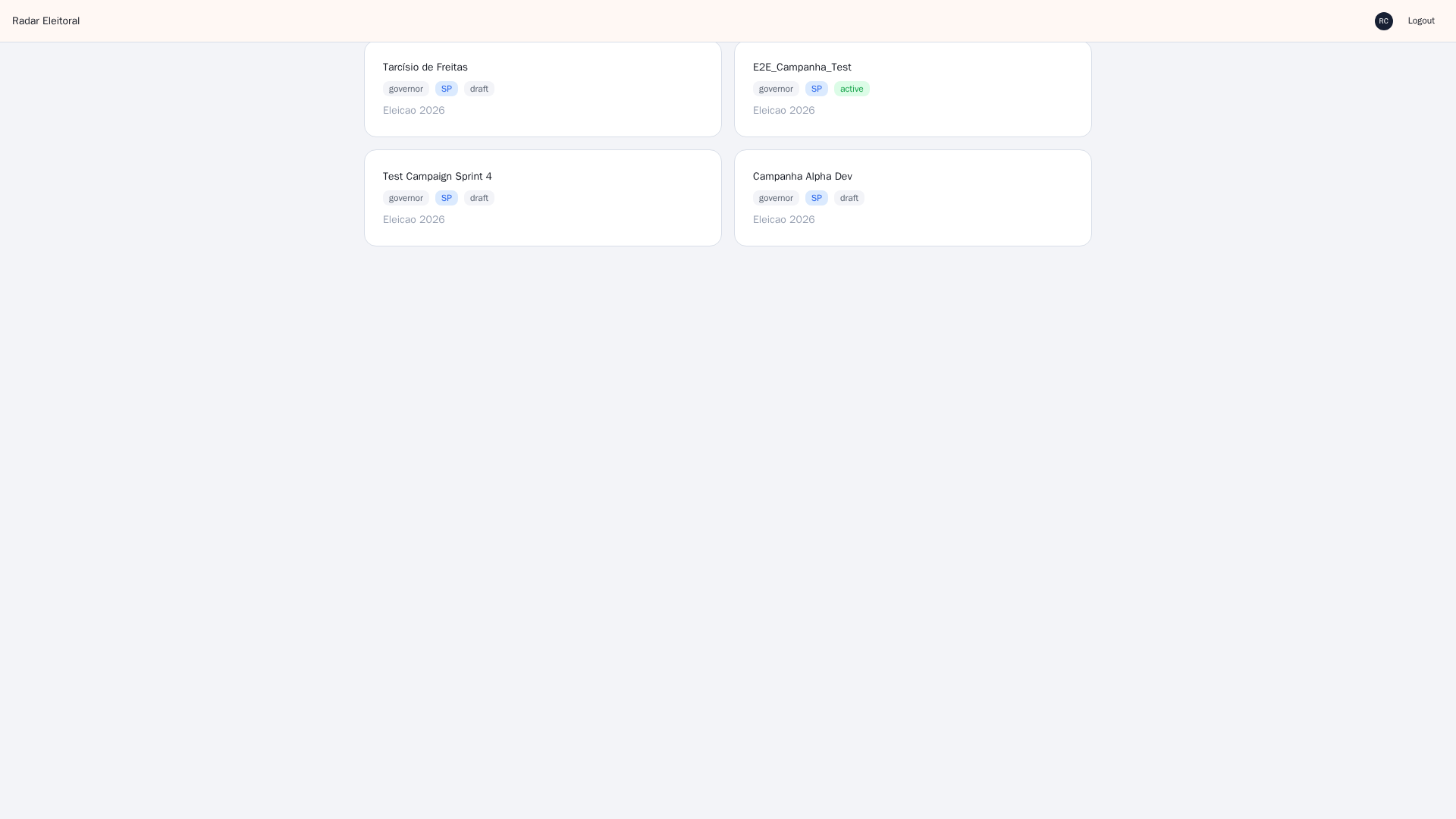Image resolution: width=1456 pixels, height=819 pixels.
Task: Click the draft badge on Campanha Alpha Dev
Action: (x=849, y=198)
